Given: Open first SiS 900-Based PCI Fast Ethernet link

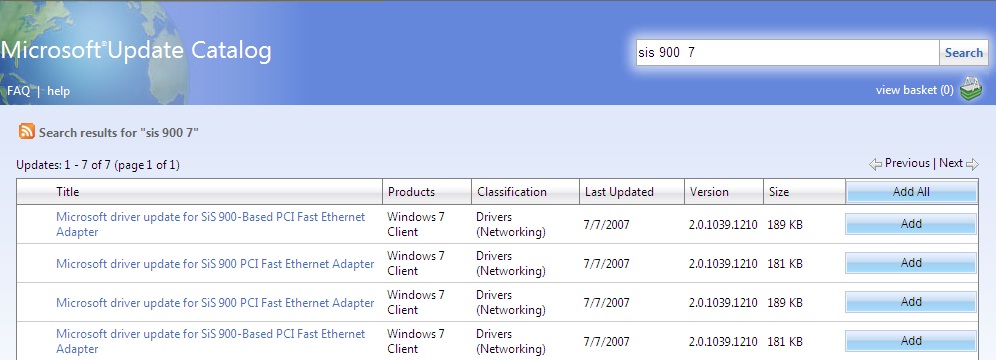Looking at the screenshot, I should click(210, 224).
